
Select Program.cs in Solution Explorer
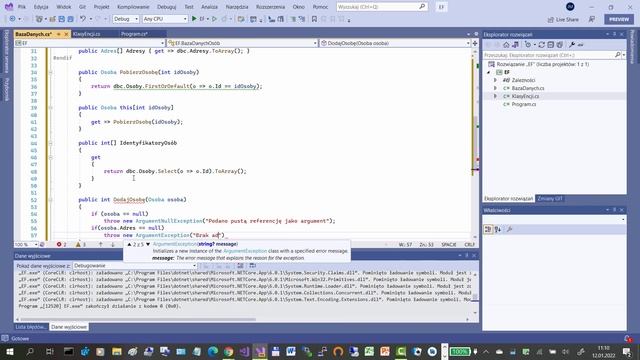point(524,104)
